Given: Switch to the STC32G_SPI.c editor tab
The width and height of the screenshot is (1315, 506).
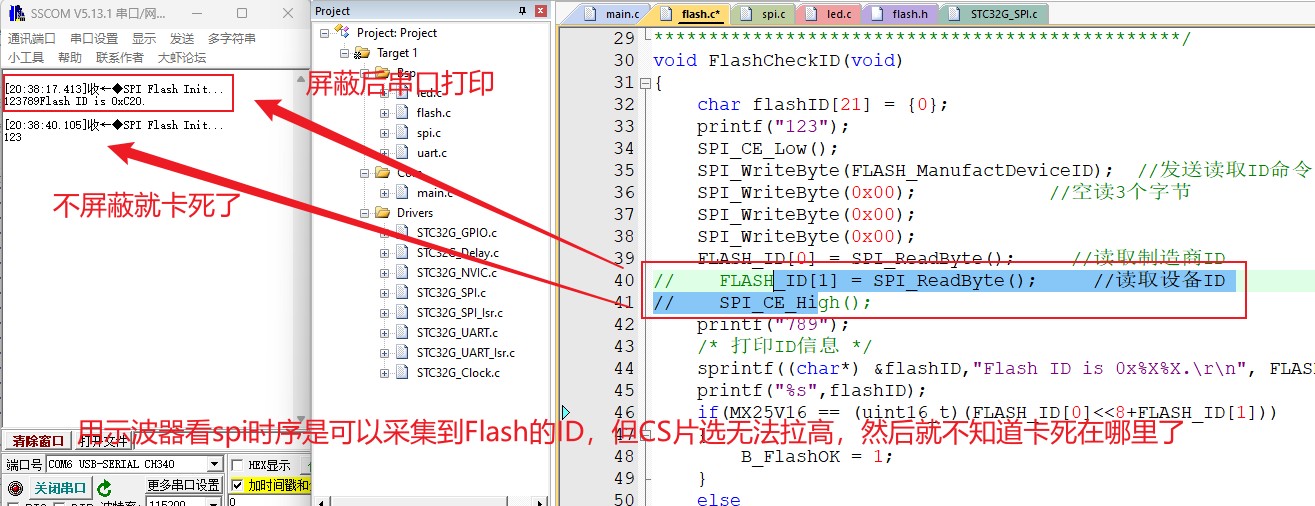Looking at the screenshot, I should click(995, 14).
